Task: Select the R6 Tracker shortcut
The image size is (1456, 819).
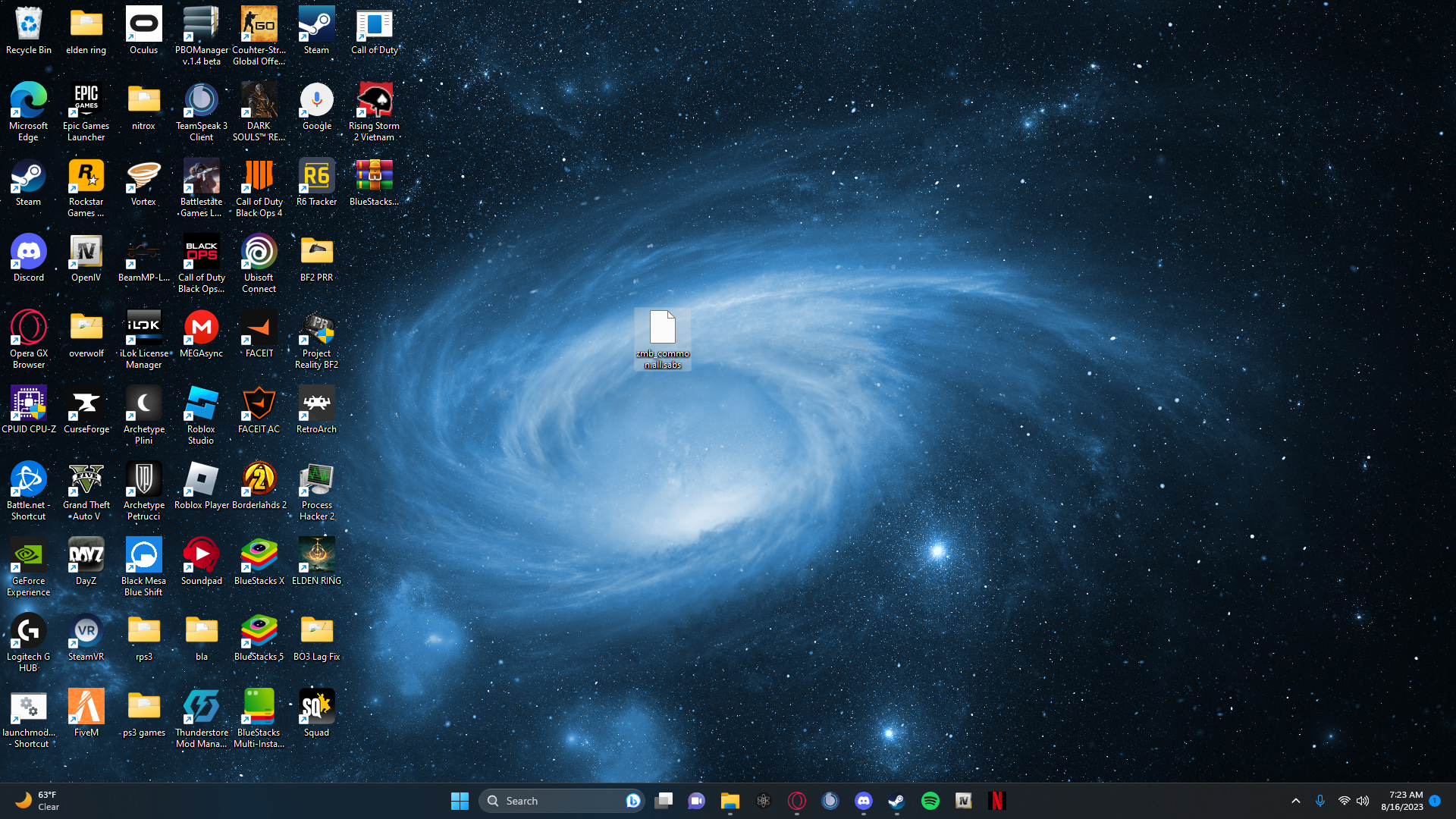Action: tap(316, 183)
